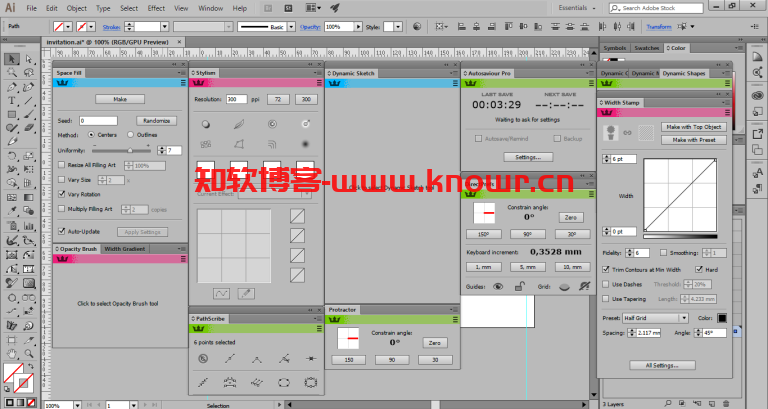The width and height of the screenshot is (768, 409).
Task: Click the All Settings button
Action: pos(662,365)
